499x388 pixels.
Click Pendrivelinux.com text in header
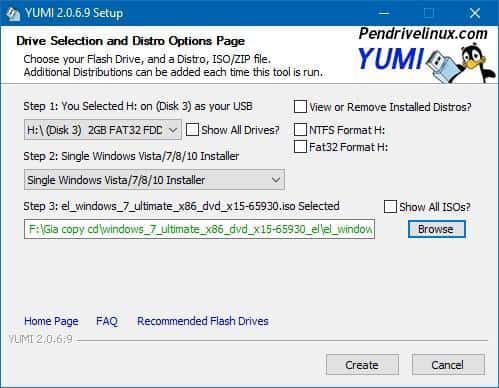[x=423, y=34]
